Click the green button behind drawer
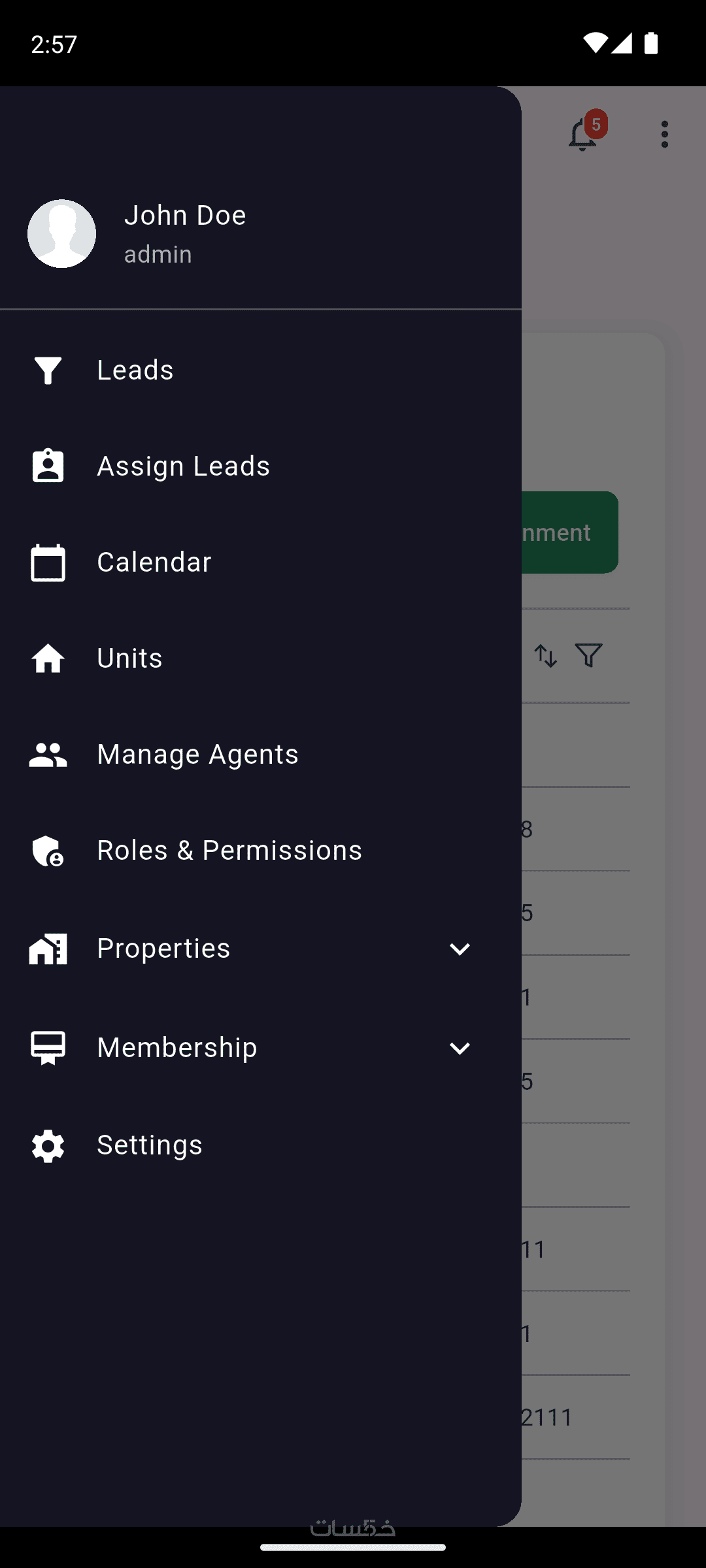The height and width of the screenshot is (1568, 706). click(569, 532)
